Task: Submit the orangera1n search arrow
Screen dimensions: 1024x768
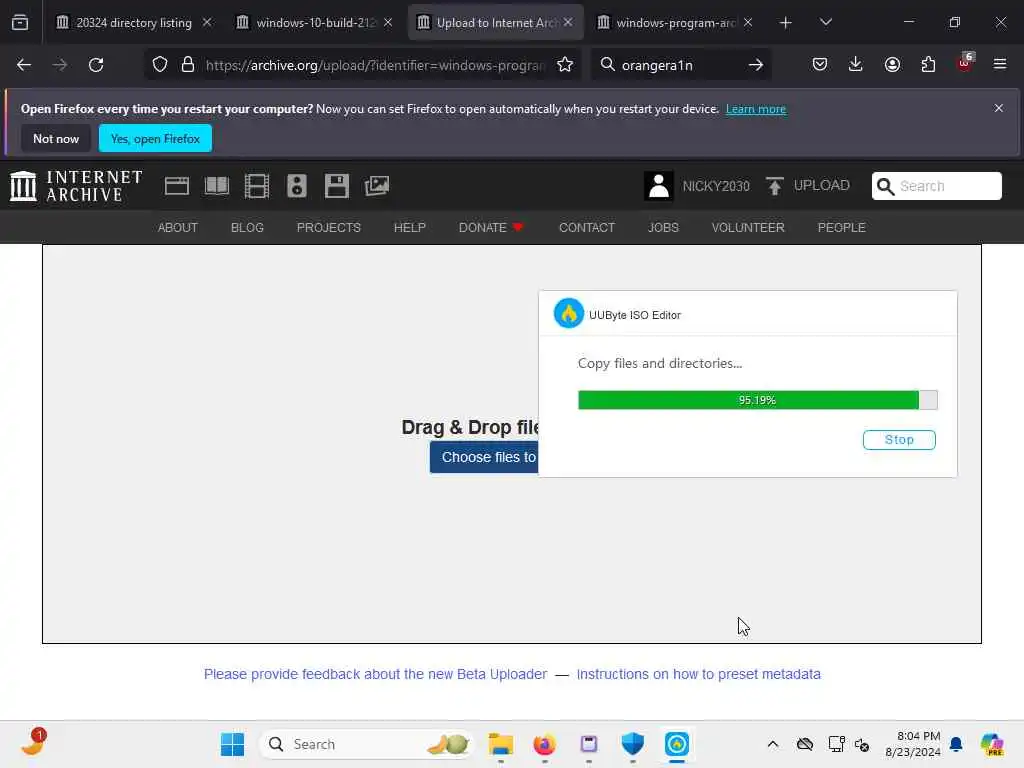Action: [756, 65]
